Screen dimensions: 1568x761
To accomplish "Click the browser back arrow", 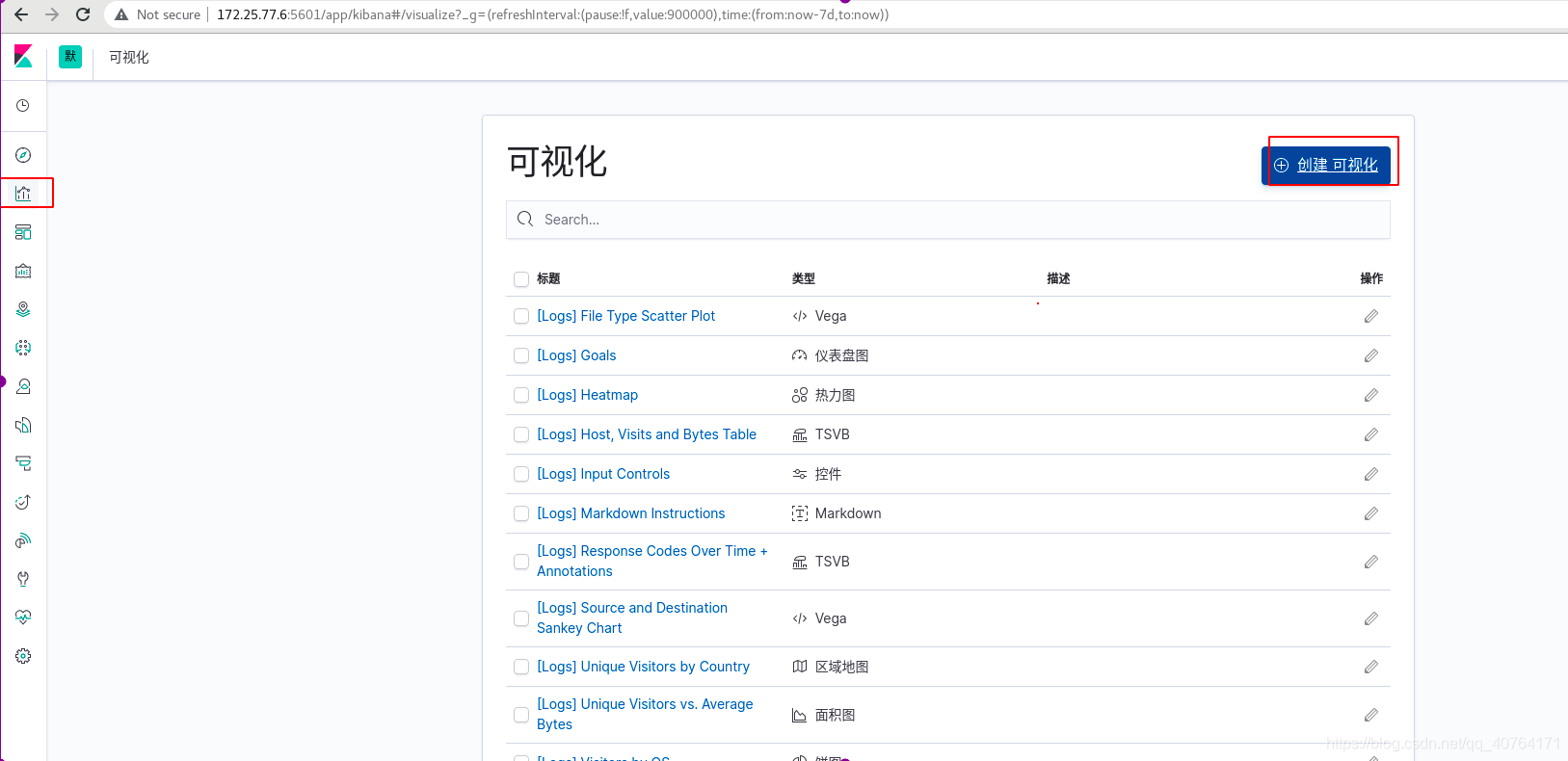I will click(21, 14).
